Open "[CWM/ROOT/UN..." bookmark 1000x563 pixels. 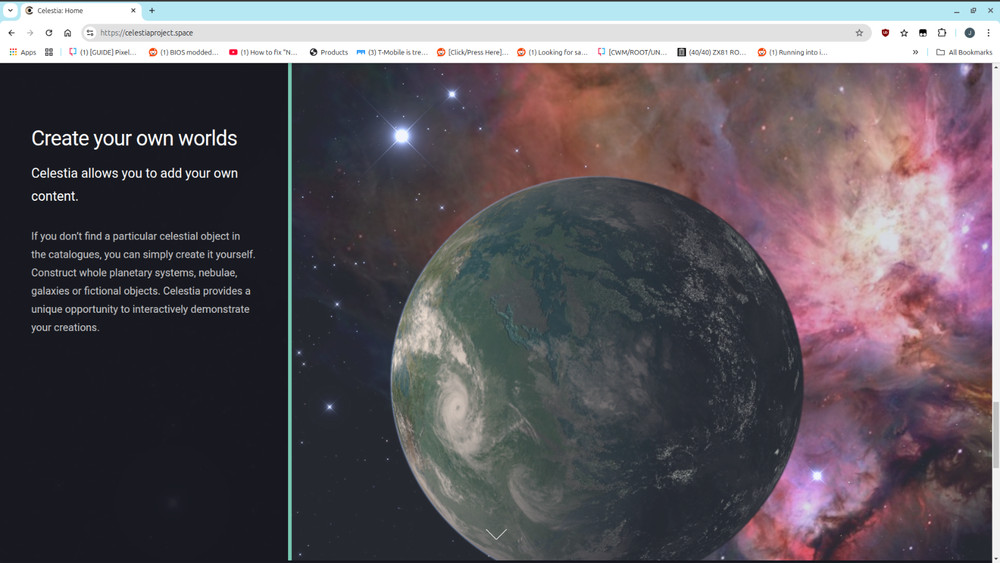pyautogui.click(x=632, y=52)
